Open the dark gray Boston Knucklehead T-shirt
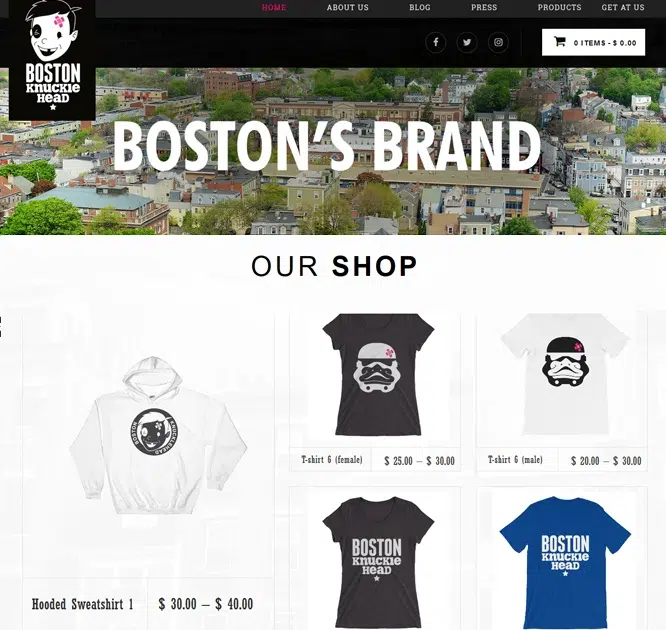 click(x=378, y=563)
